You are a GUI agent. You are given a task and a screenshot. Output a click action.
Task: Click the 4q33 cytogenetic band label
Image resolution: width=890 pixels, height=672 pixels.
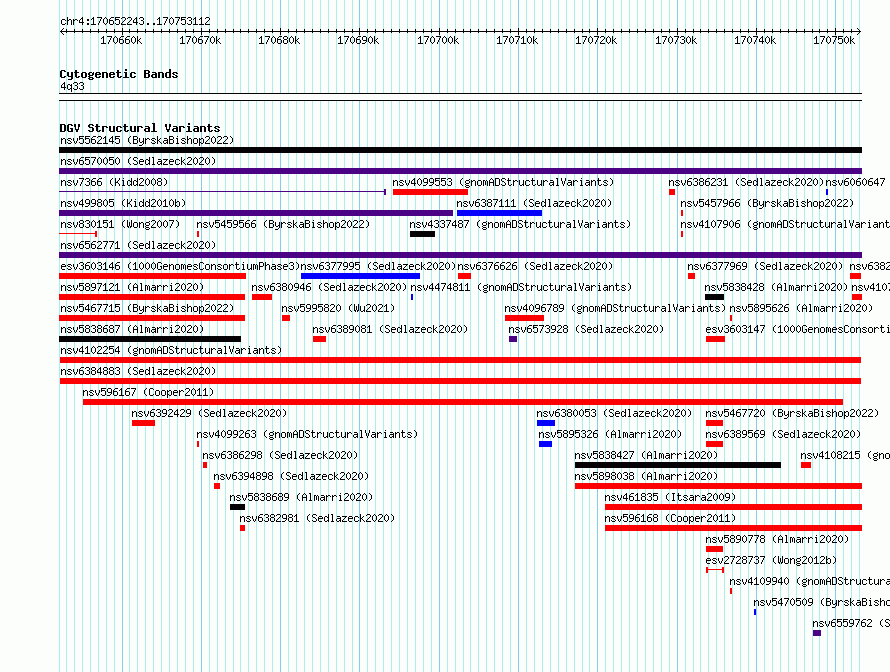click(x=72, y=86)
